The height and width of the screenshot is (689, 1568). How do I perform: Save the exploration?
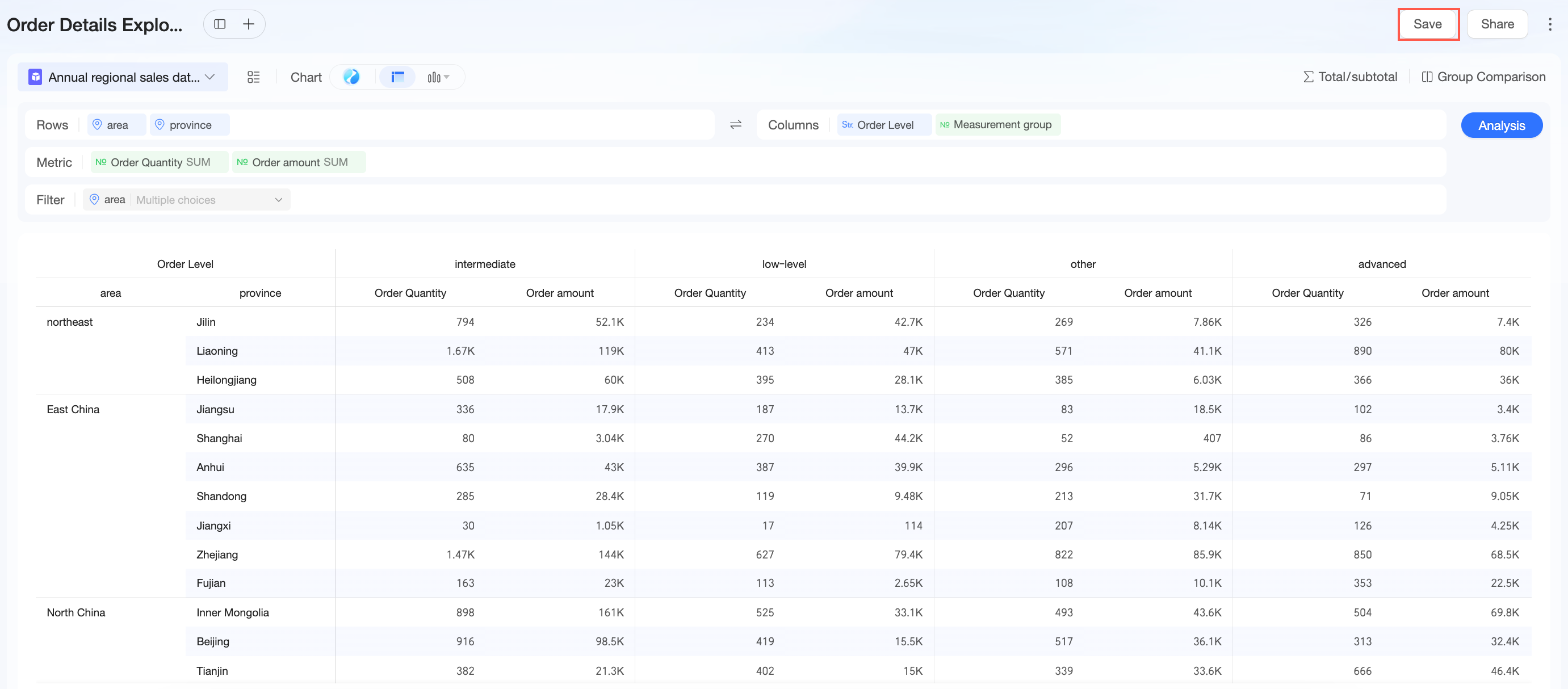tap(1427, 24)
